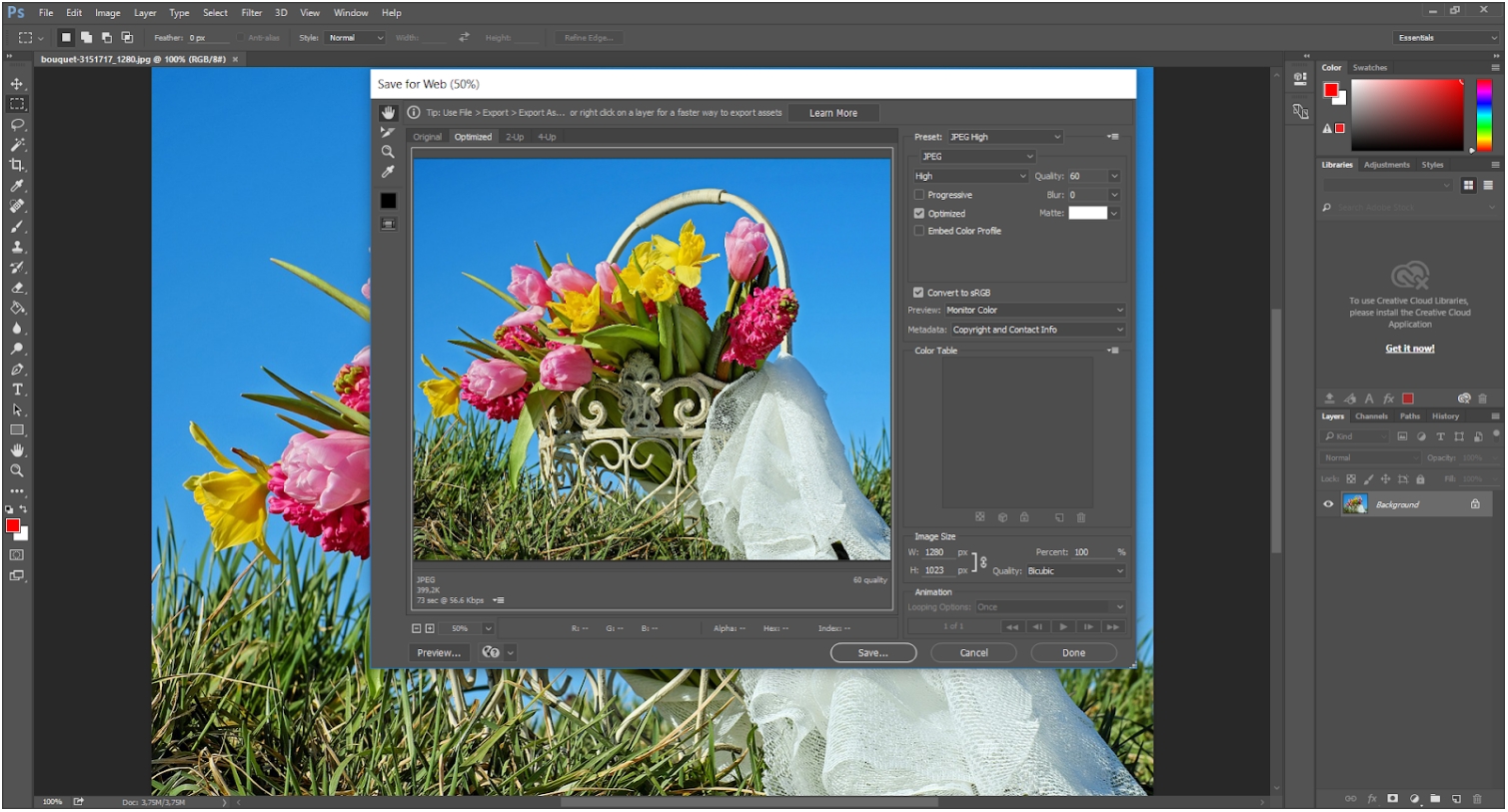The width and height of the screenshot is (1508, 812).
Task: Uncheck the Convert to sRGB option
Action: pos(918,293)
